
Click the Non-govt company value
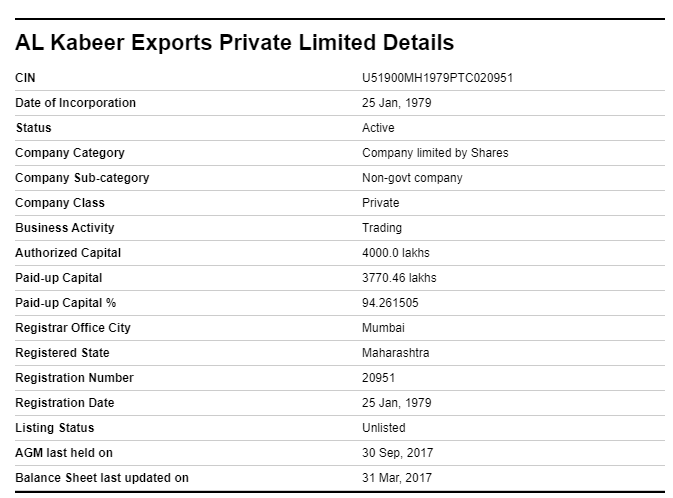412,178
